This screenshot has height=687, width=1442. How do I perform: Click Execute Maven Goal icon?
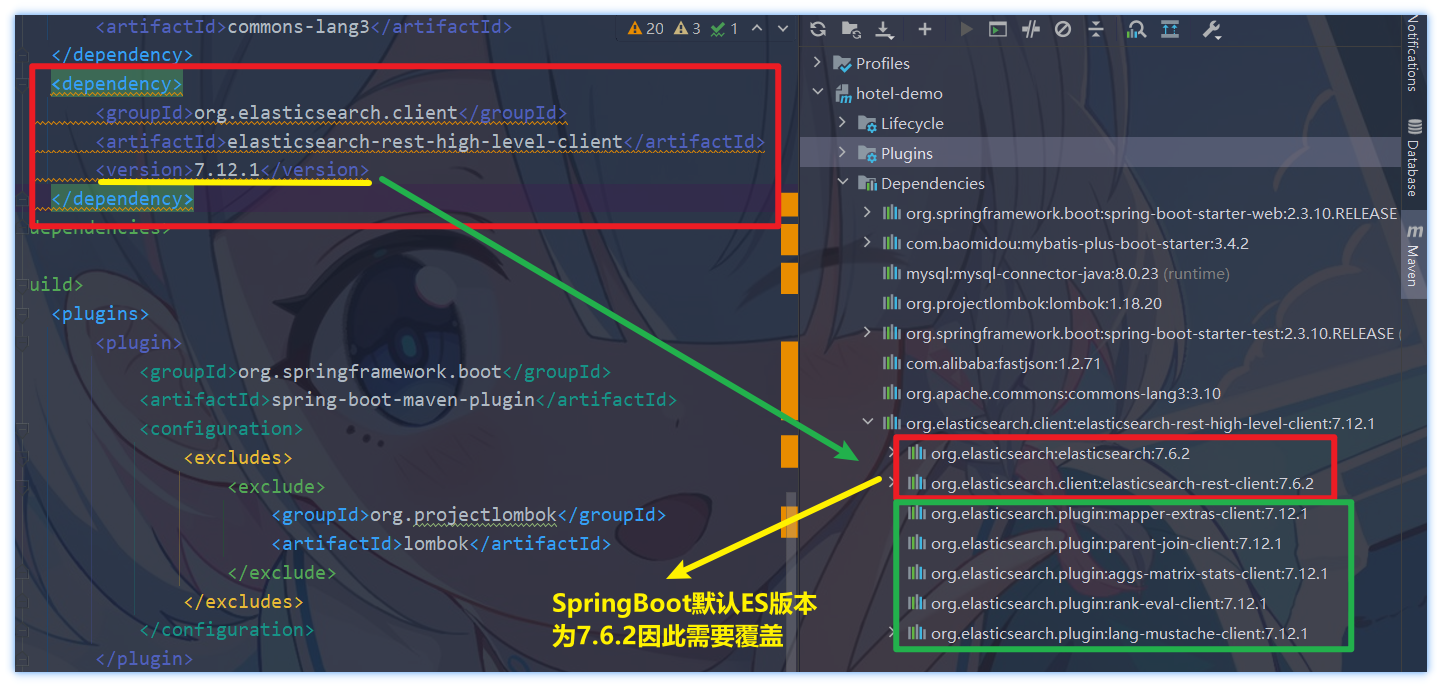point(997,29)
